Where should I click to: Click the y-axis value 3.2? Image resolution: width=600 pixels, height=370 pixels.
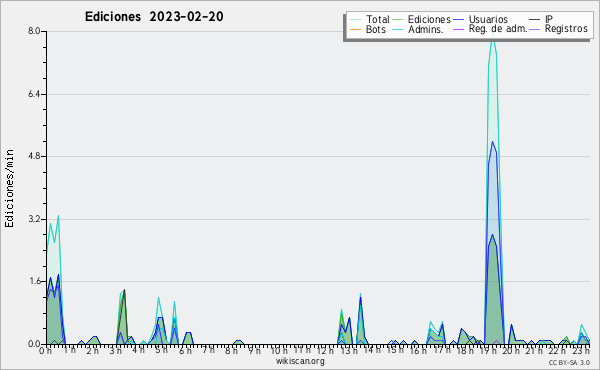(x=34, y=219)
